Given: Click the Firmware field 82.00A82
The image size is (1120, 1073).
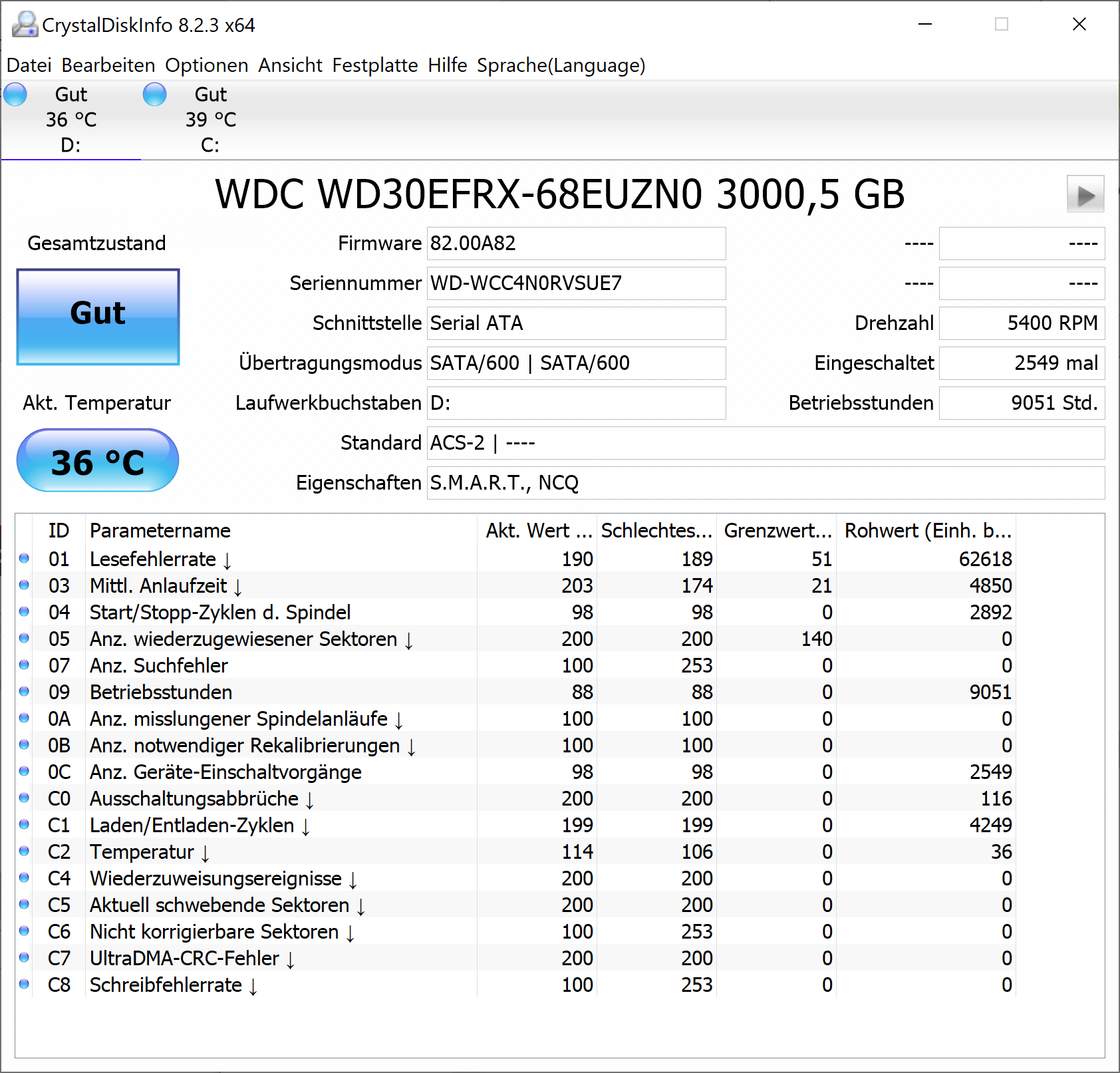Looking at the screenshot, I should click(x=576, y=243).
